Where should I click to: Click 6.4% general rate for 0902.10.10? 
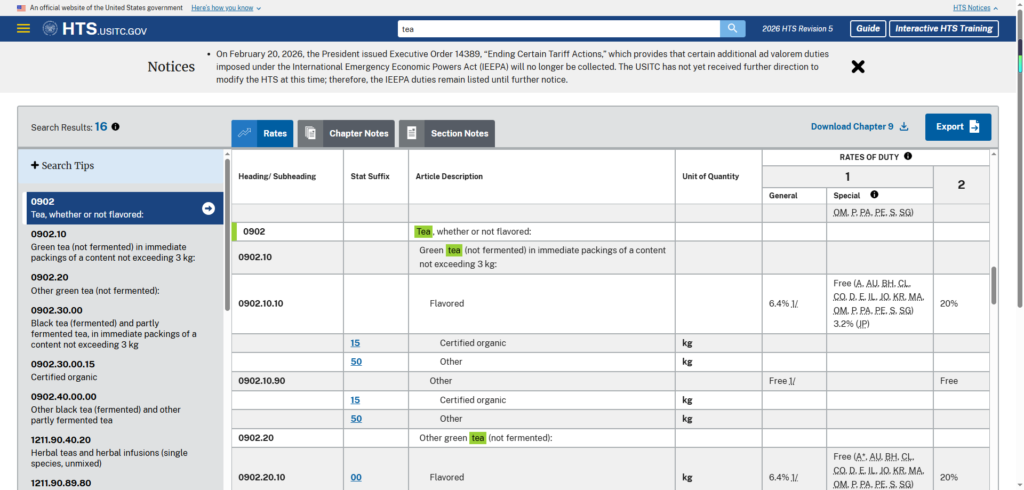coord(784,304)
